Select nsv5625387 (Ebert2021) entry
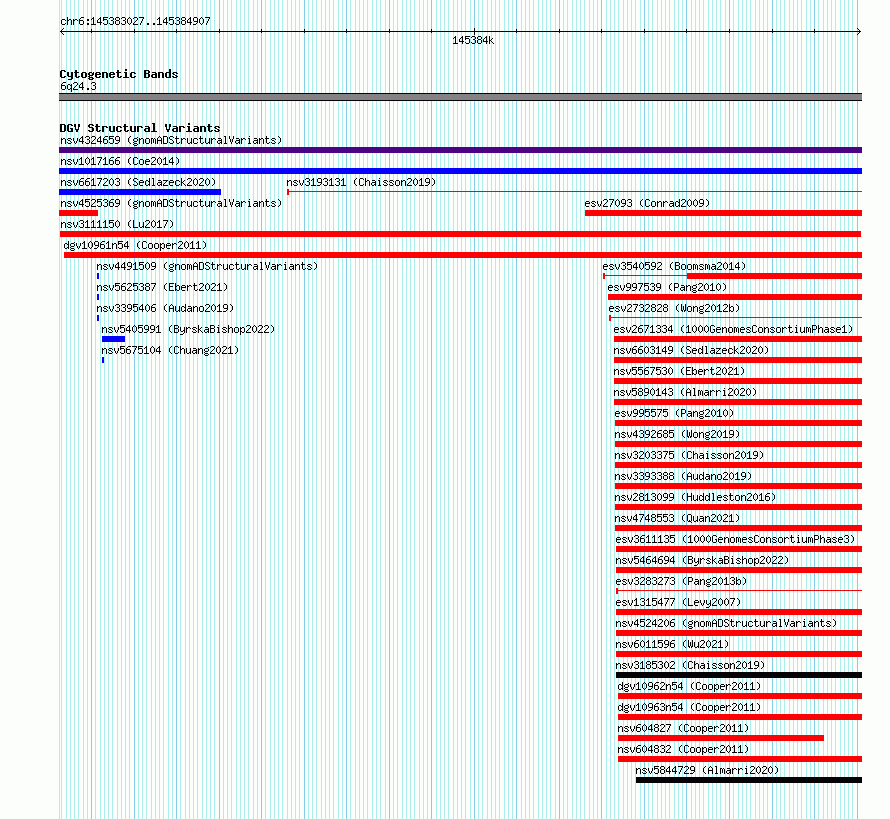 coord(162,287)
